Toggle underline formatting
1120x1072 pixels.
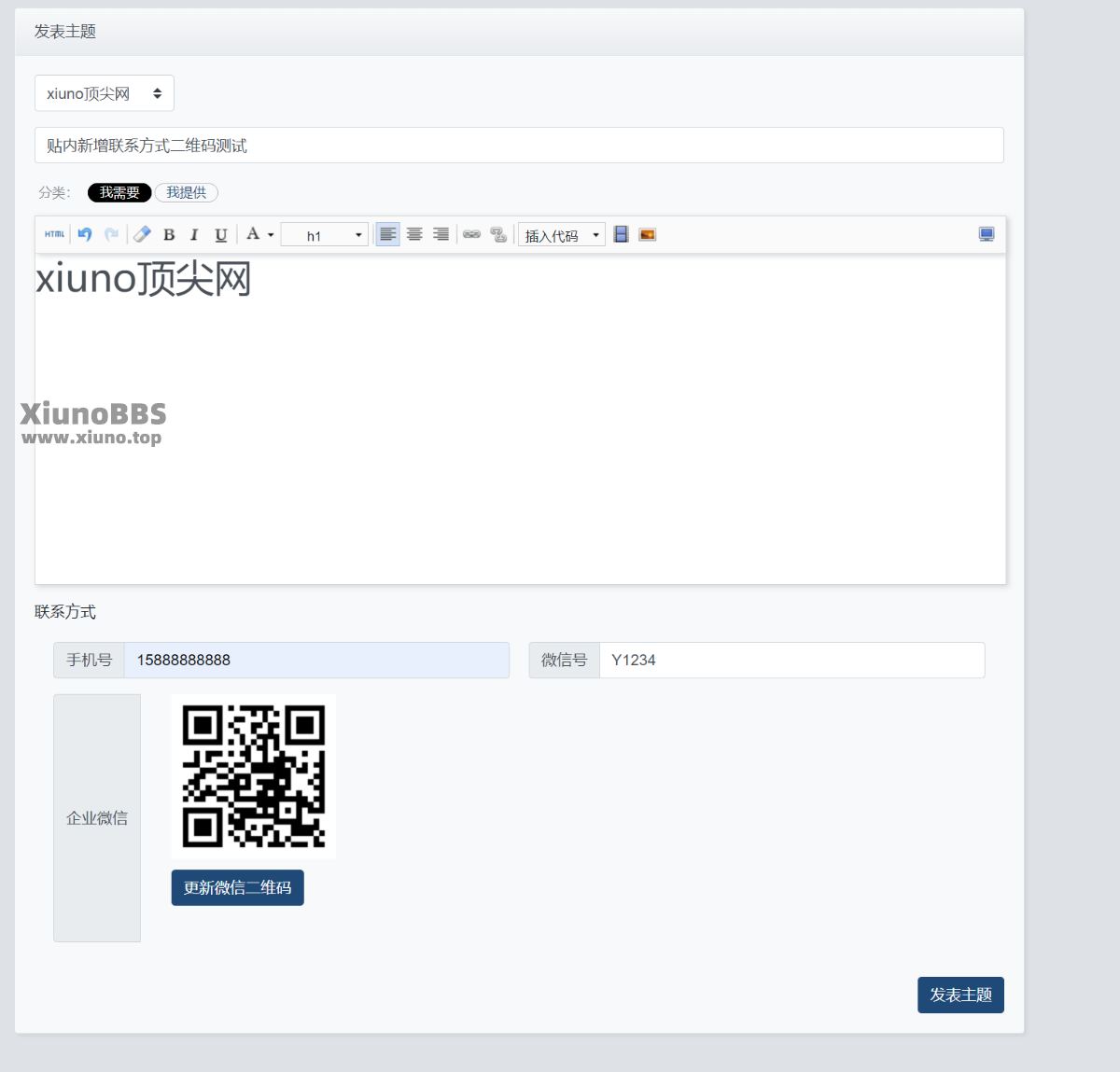[221, 235]
